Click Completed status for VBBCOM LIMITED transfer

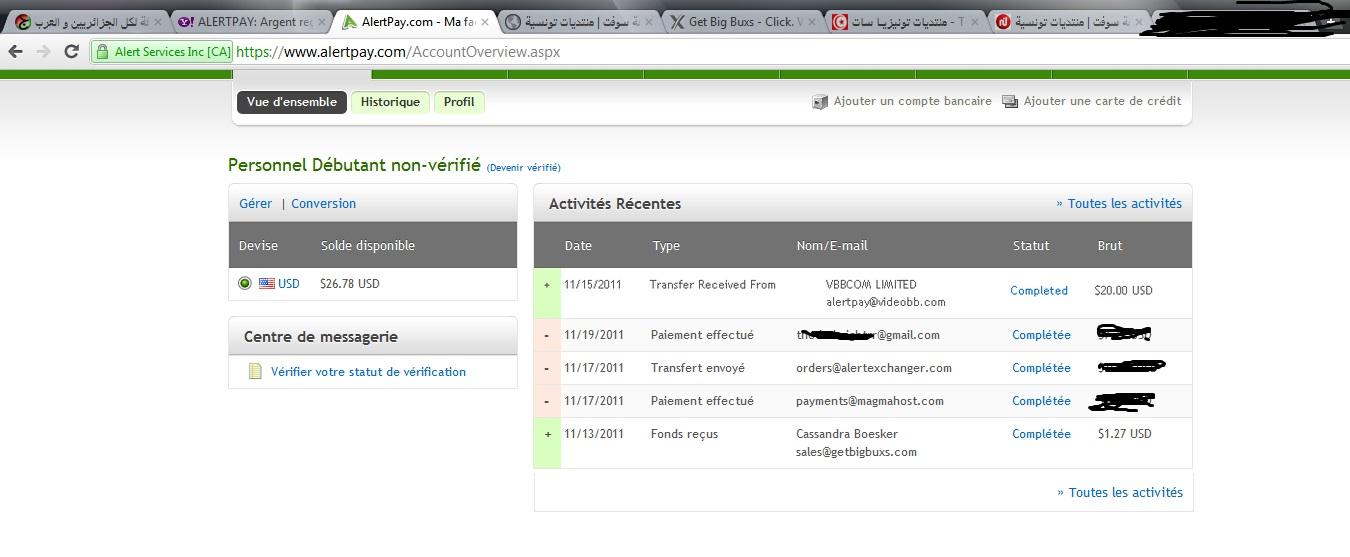coord(1039,291)
